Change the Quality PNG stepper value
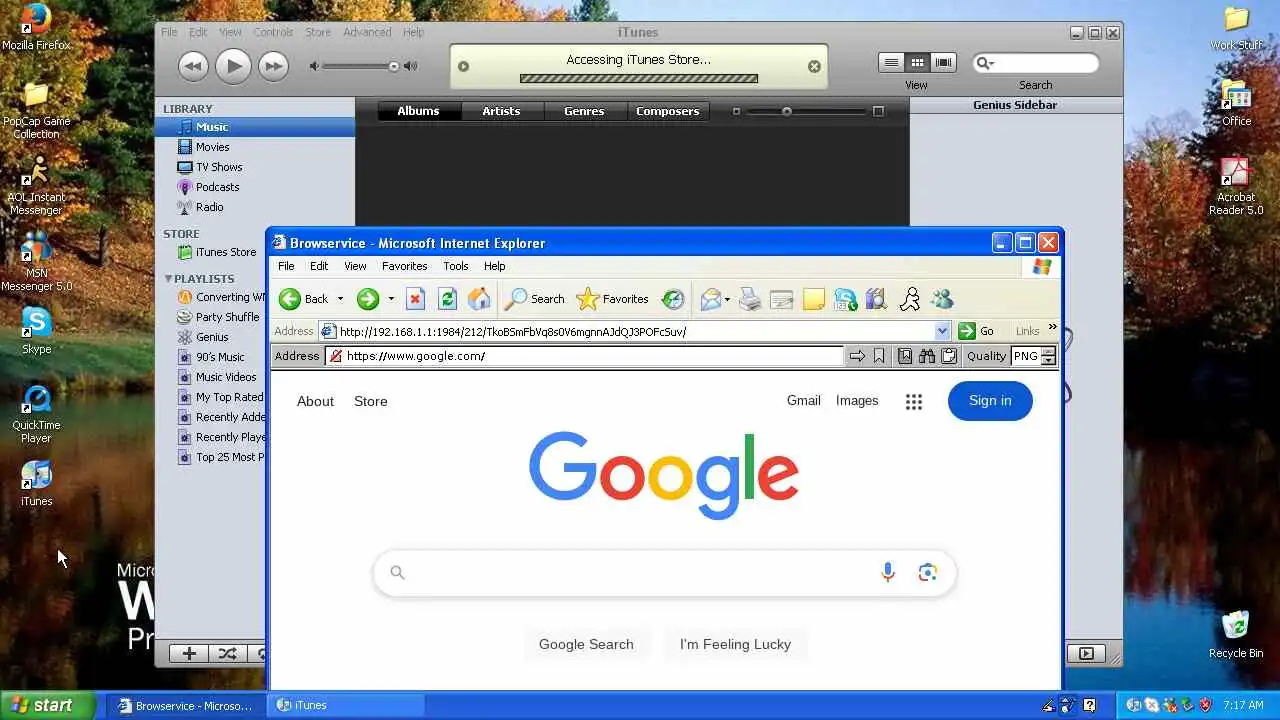This screenshot has height=720, width=1280. tap(1048, 356)
